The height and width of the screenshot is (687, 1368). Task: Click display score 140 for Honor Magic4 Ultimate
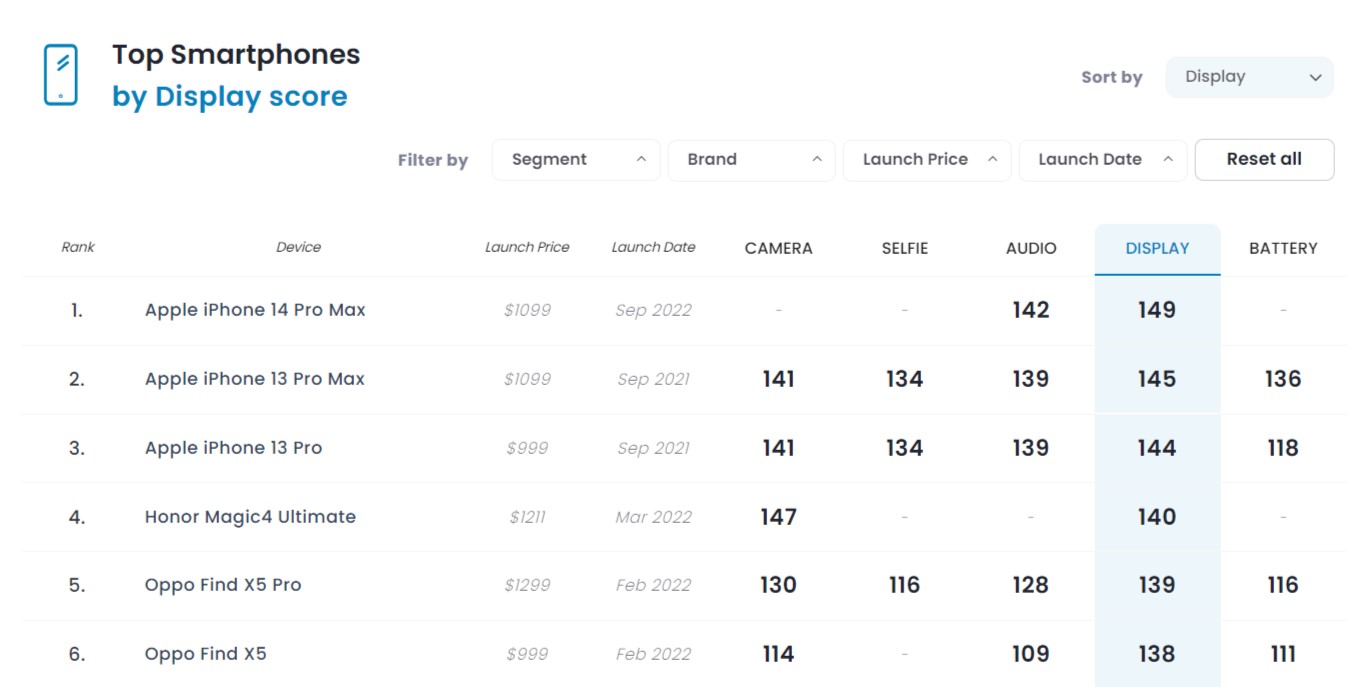[x=1157, y=517]
